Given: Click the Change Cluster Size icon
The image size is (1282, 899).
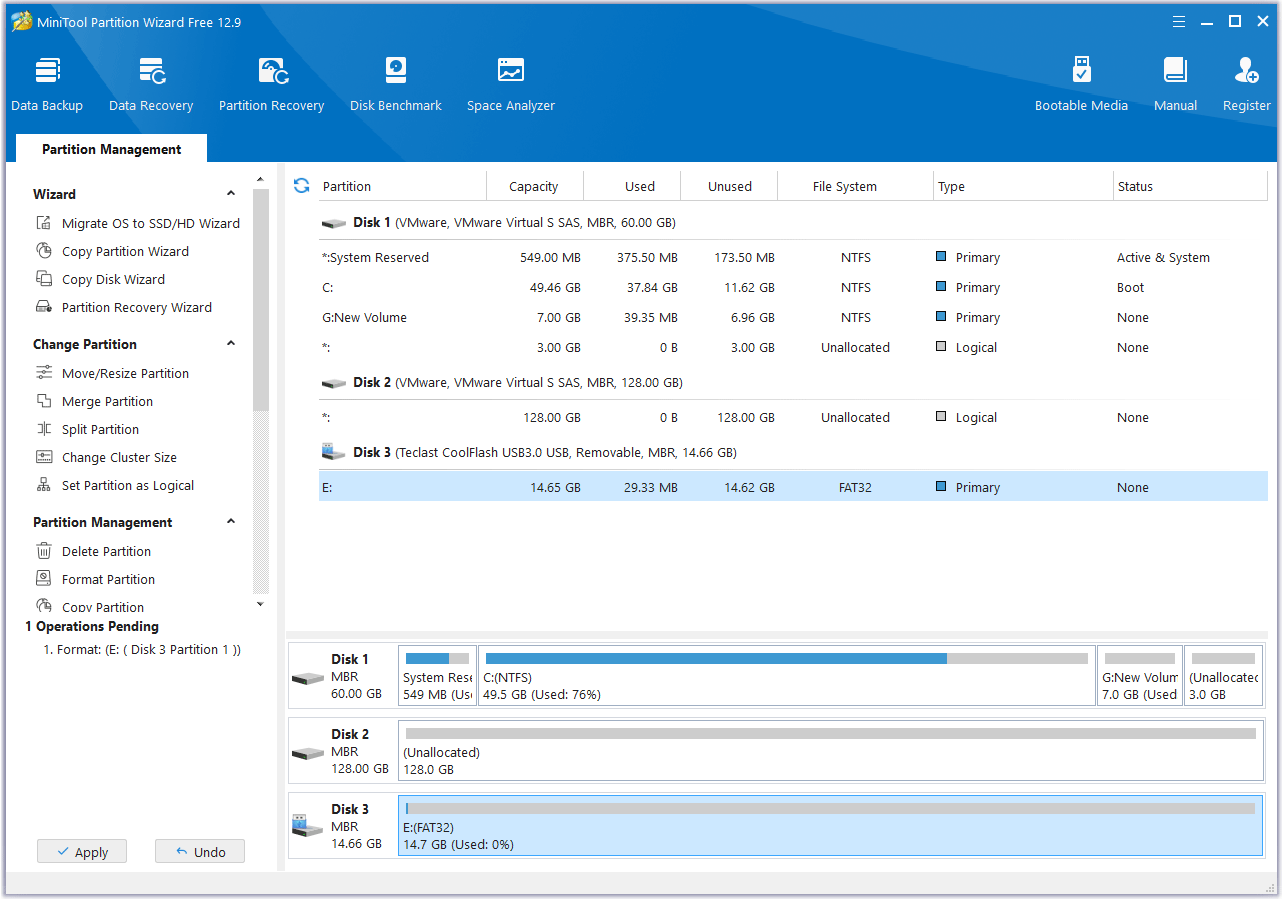Looking at the screenshot, I should (x=44, y=457).
